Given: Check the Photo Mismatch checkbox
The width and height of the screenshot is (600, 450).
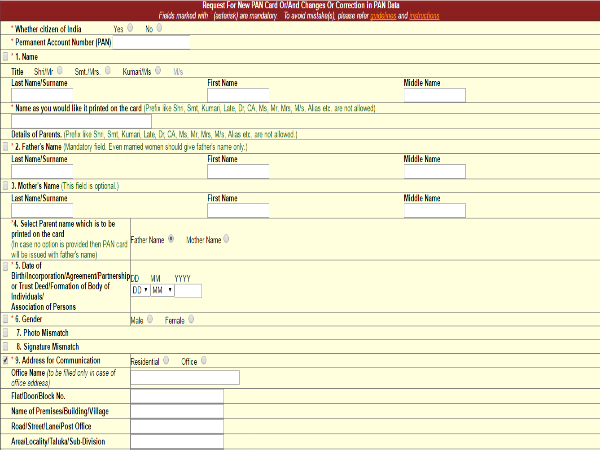Looking at the screenshot, I should point(6,332).
